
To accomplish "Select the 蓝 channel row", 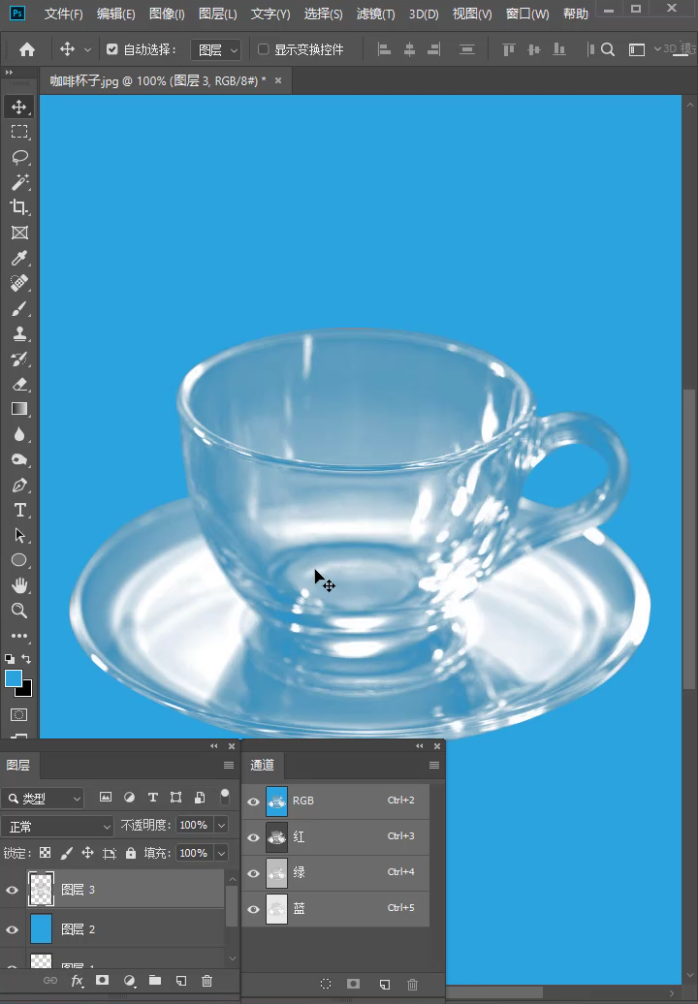I will click(336, 909).
